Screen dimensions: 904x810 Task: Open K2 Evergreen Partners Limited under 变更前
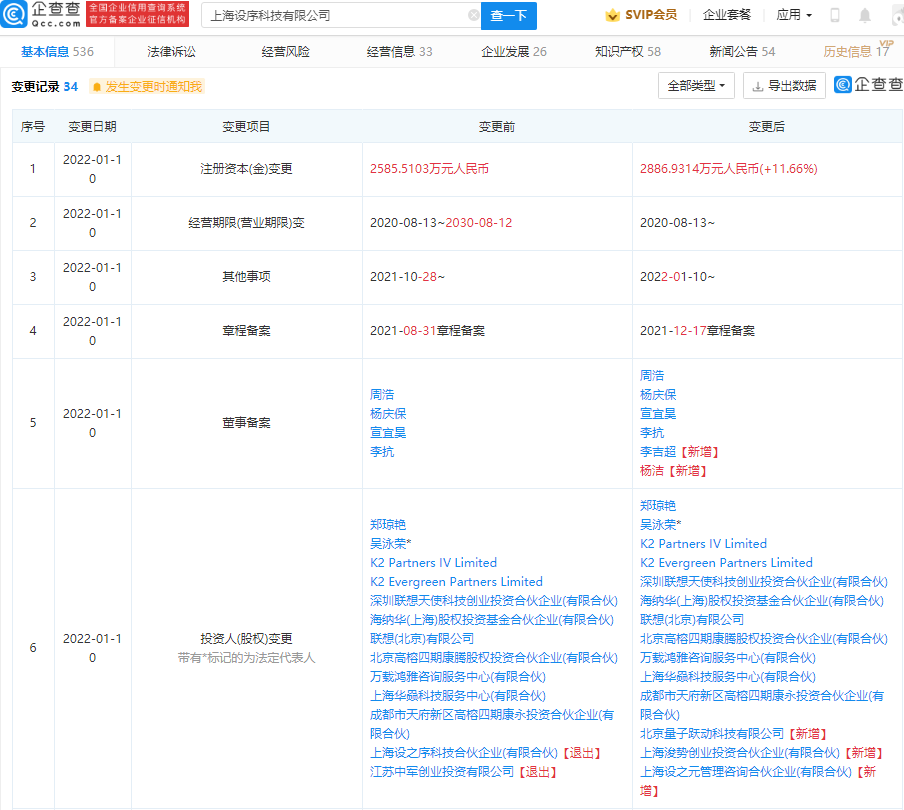point(456,582)
